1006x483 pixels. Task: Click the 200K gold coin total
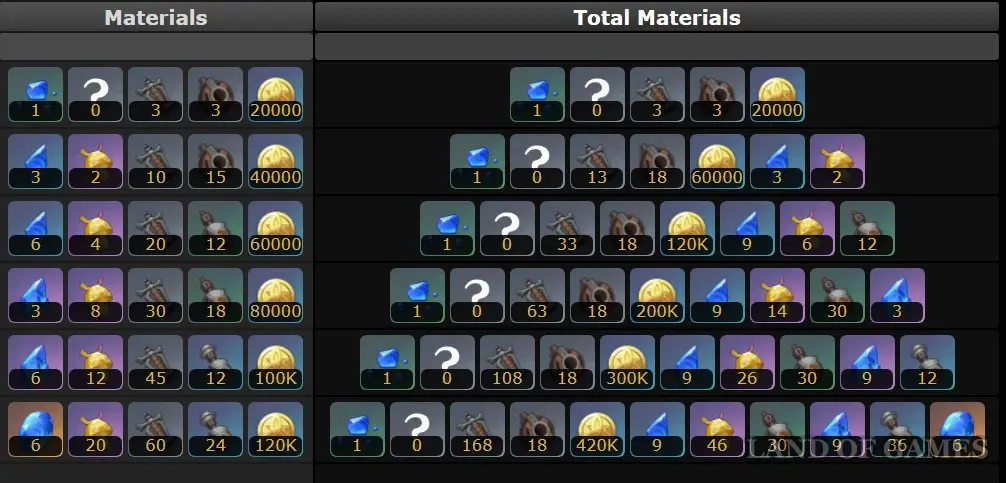pyautogui.click(x=658, y=295)
